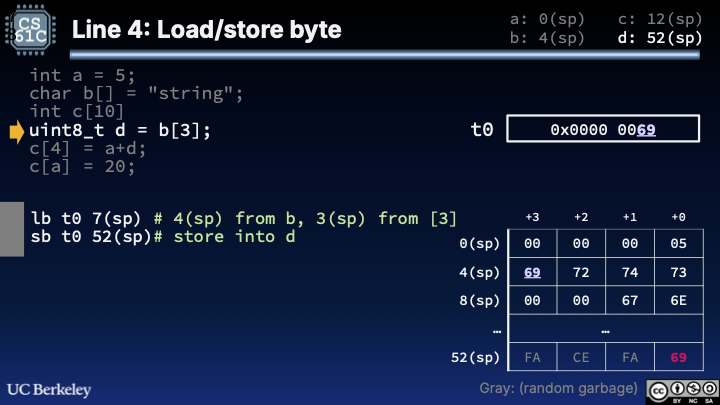Select the highlighted line uint8_t d = b[3];
The width and height of the screenshot is (720, 405).
120,130
